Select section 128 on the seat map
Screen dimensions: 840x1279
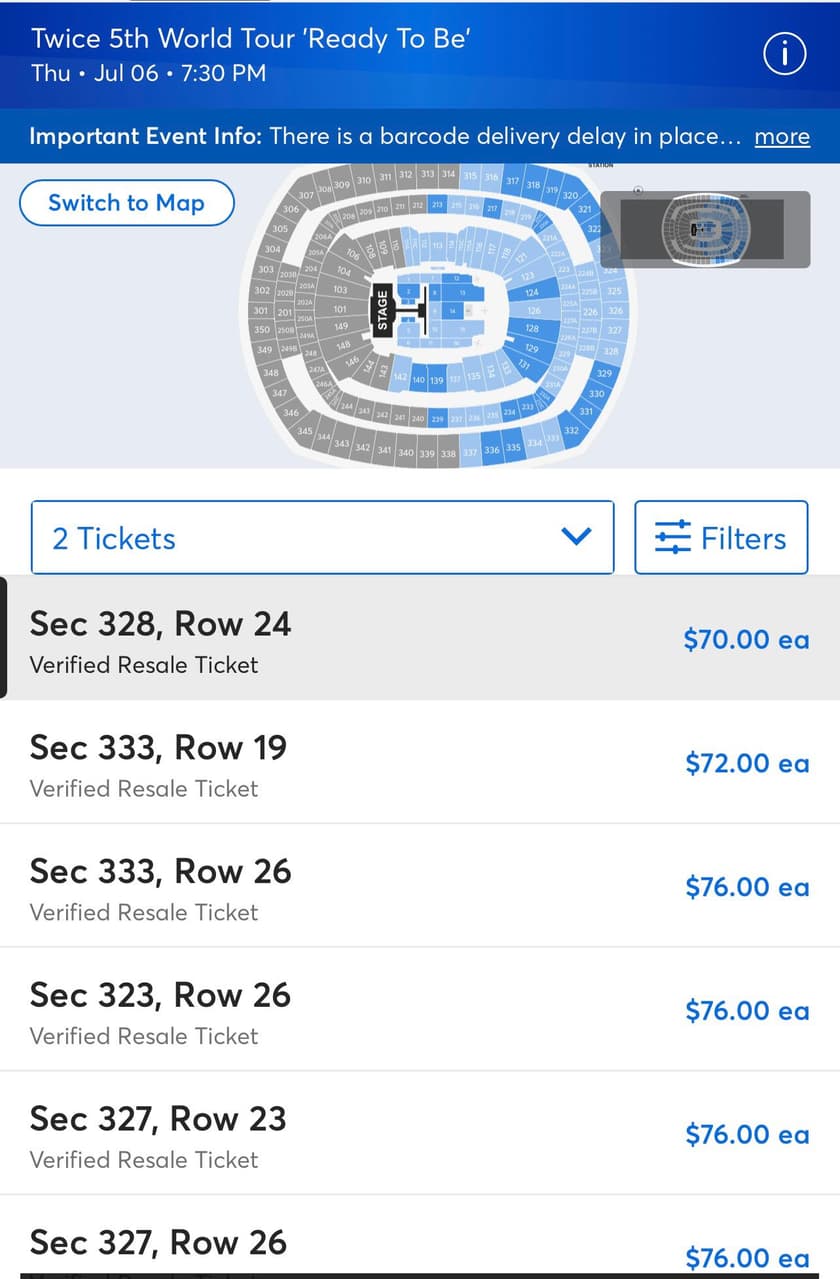[x=532, y=328]
